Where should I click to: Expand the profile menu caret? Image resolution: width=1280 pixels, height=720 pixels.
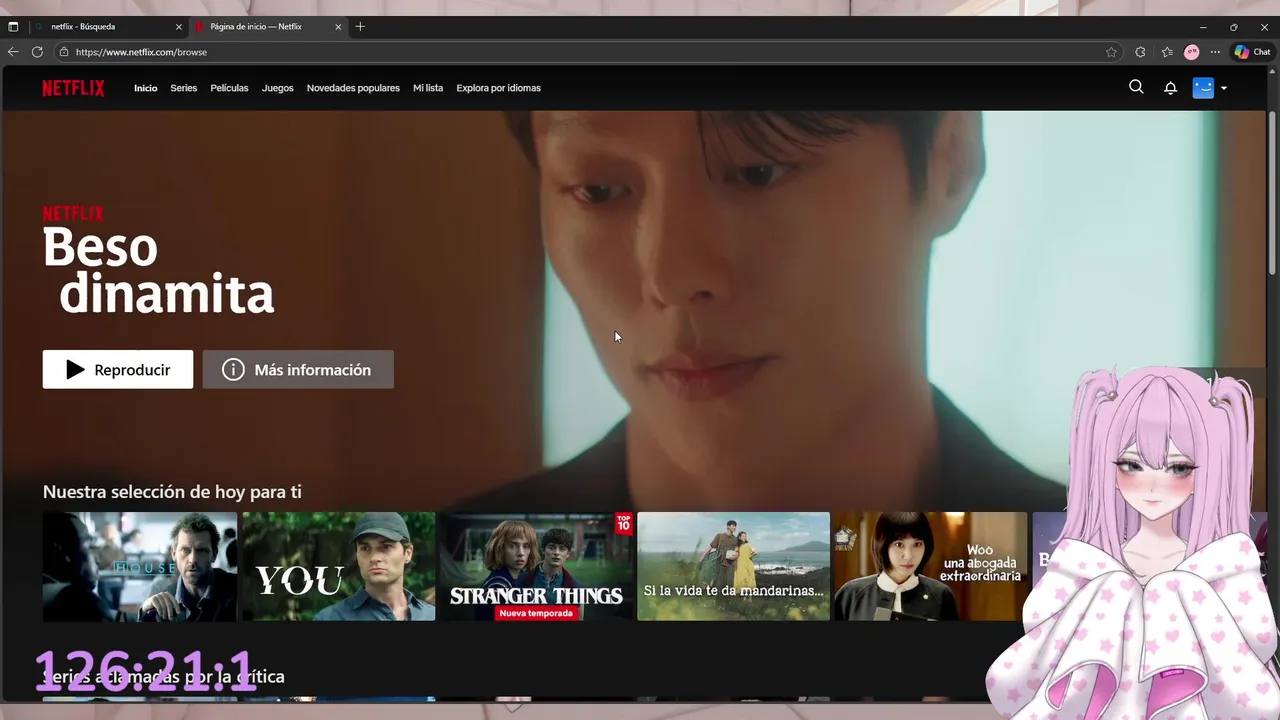pyautogui.click(x=1224, y=88)
